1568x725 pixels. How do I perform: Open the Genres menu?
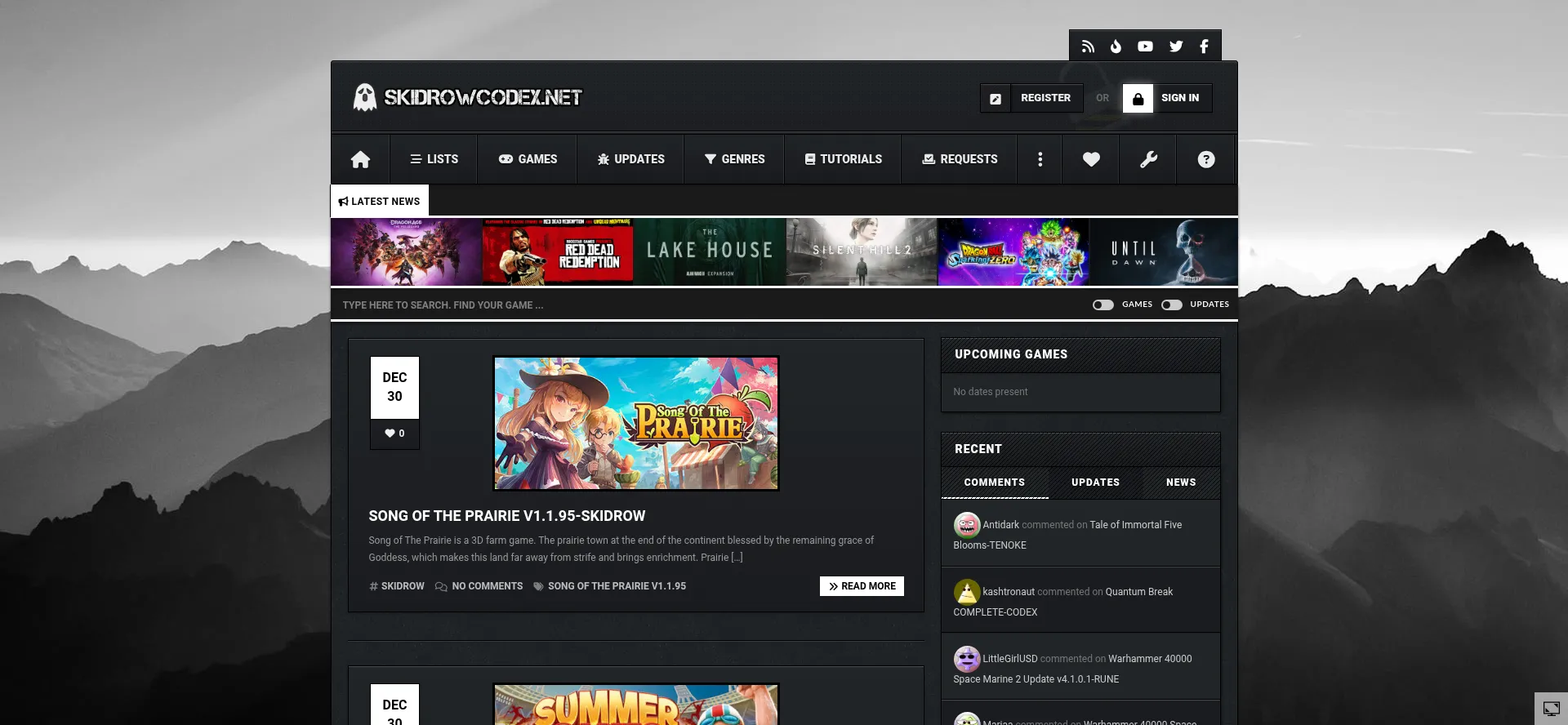click(734, 159)
